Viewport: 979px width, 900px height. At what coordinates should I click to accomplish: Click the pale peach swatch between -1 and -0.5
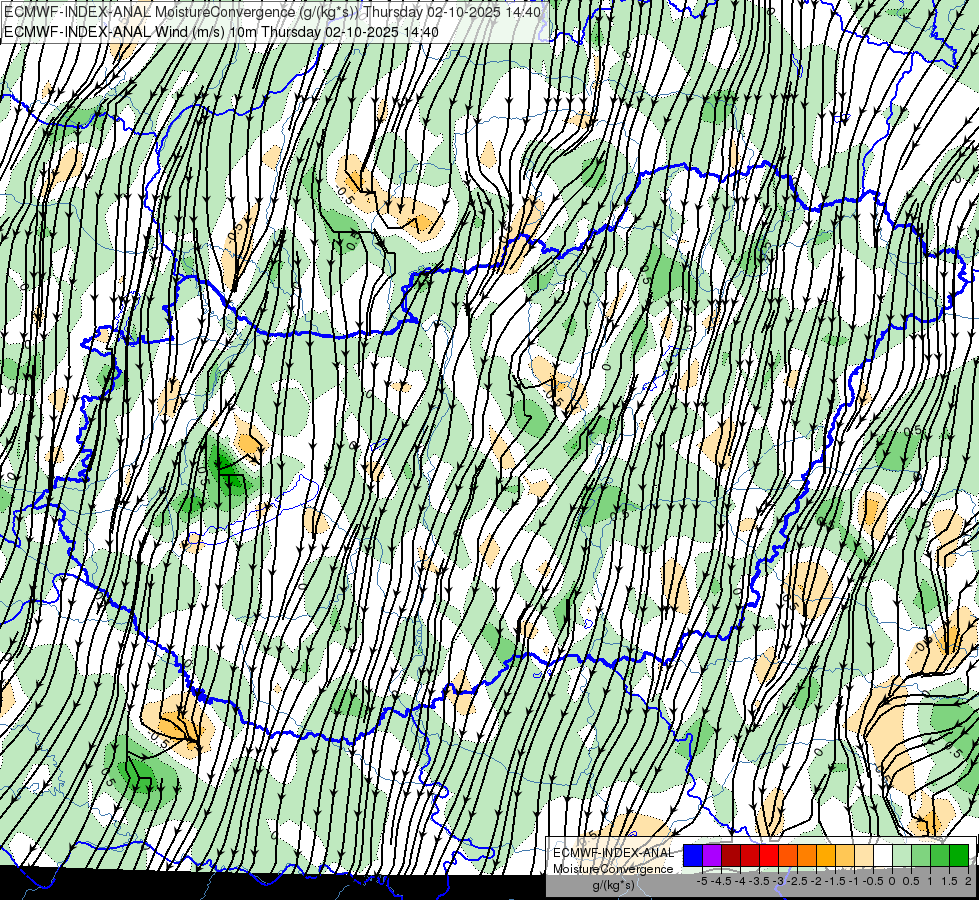[x=864, y=855]
